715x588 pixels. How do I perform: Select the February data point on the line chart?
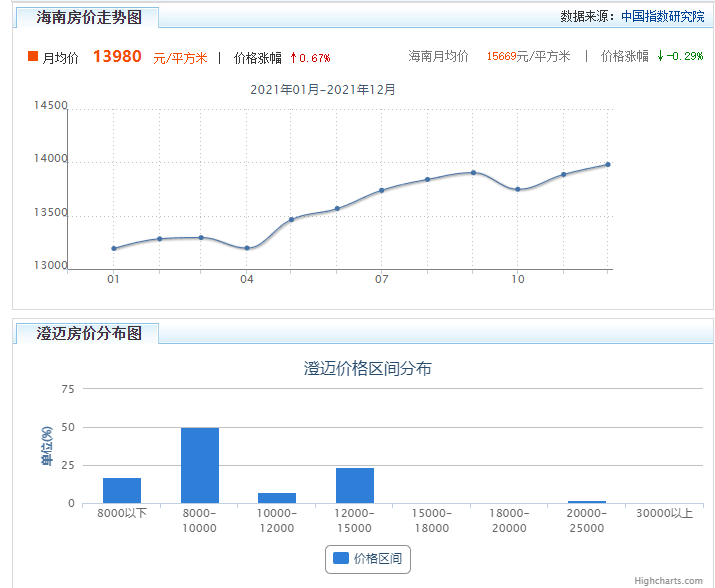pos(160,239)
